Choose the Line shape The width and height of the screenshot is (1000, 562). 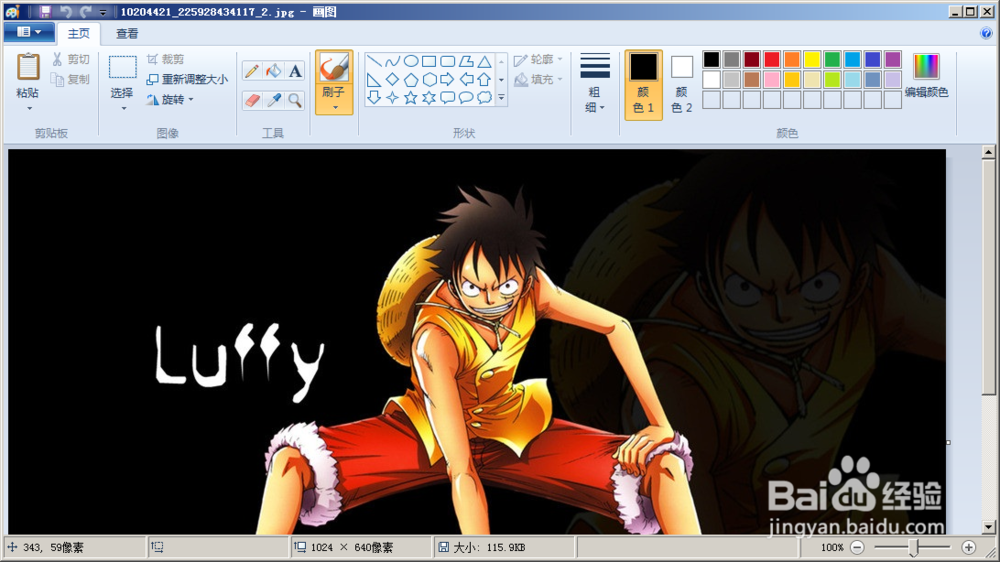click(374, 61)
